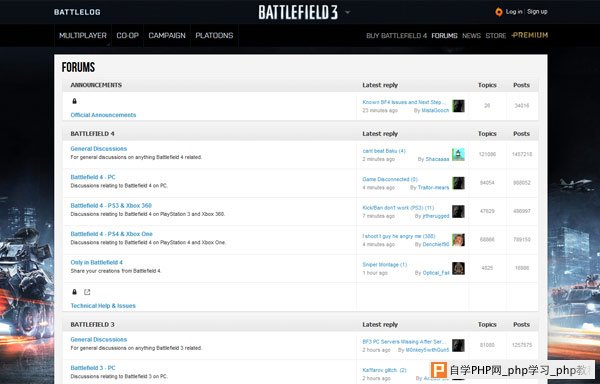Viewport: 600px width, 384px height.
Task: Expand the Battlefield 3 game dropdown arrow
Action: 347,12
